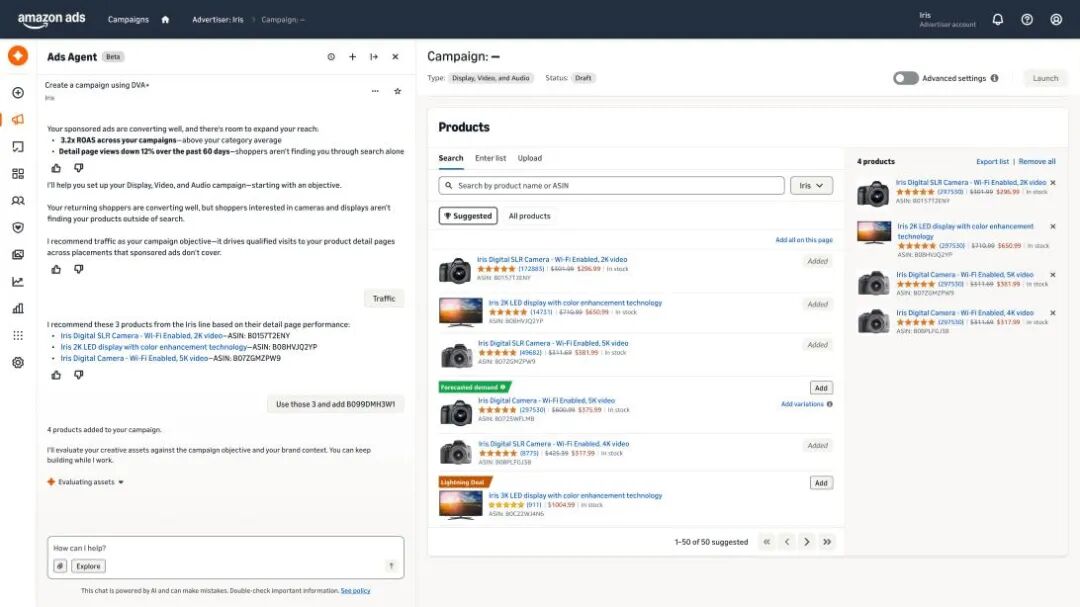This screenshot has width=1080, height=607.
Task: Open the Iris brand dropdown
Action: pyautogui.click(x=811, y=185)
